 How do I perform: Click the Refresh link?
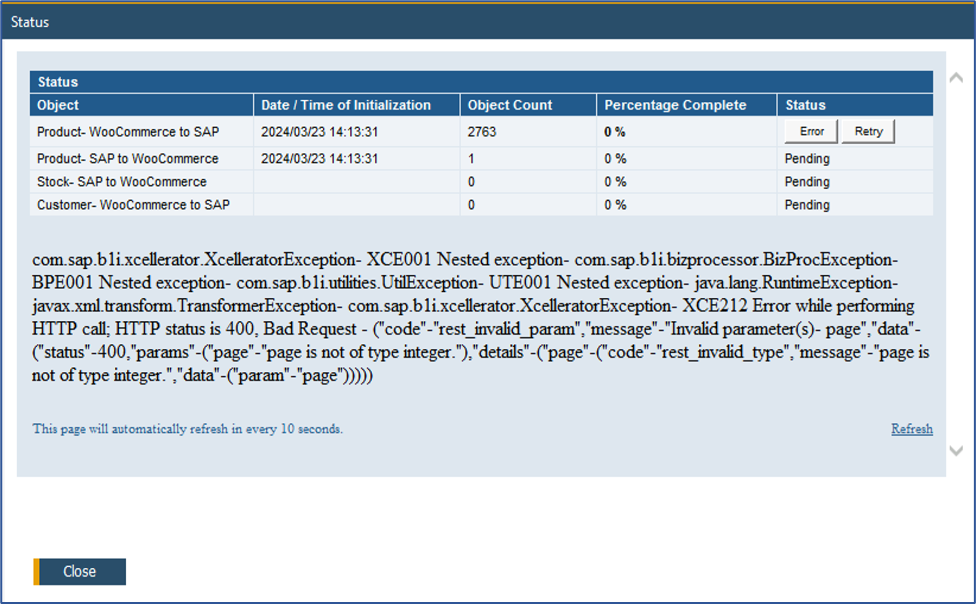click(911, 429)
